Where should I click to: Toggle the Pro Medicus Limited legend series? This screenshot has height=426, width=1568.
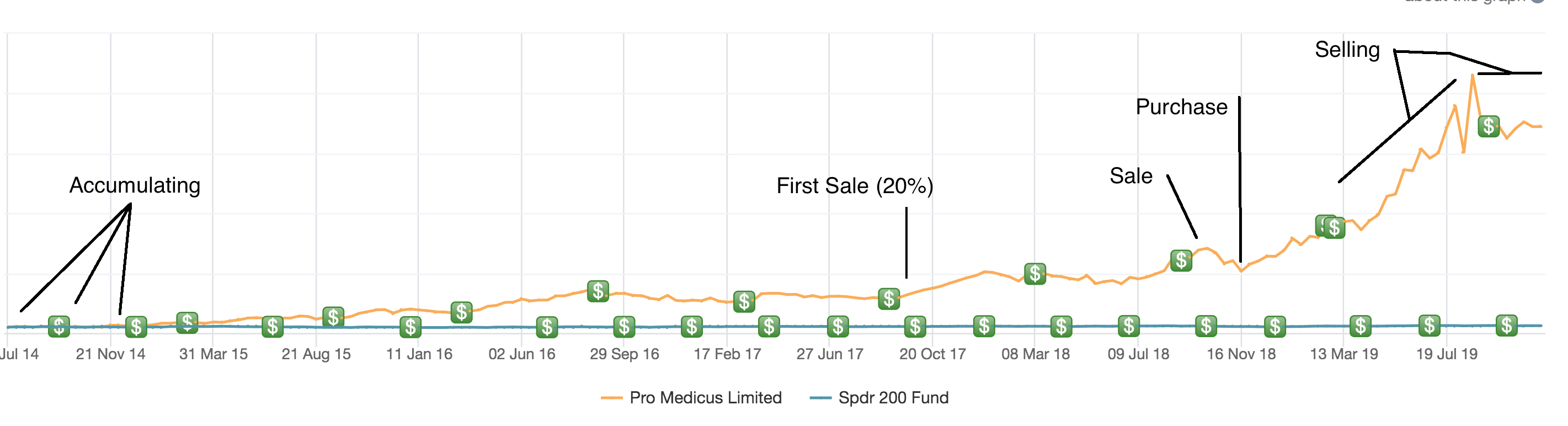(x=705, y=398)
